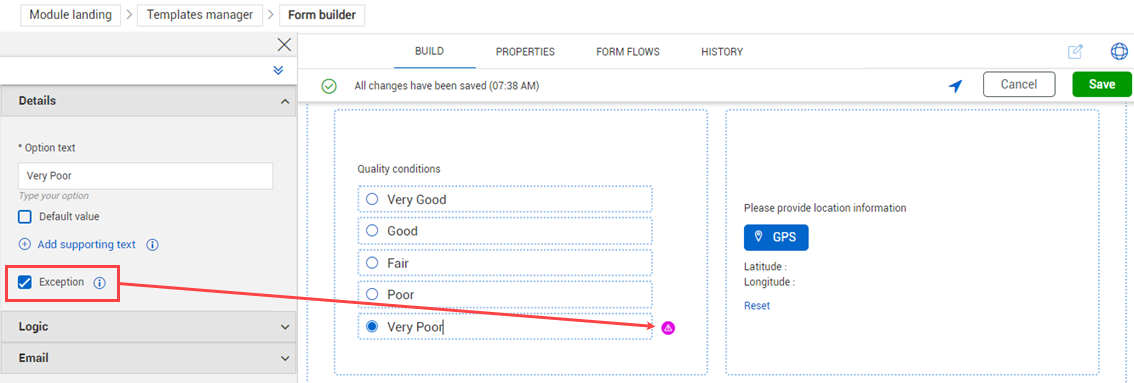Go to Module landing breadcrumb
This screenshot has height=383, width=1134.
[70, 14]
